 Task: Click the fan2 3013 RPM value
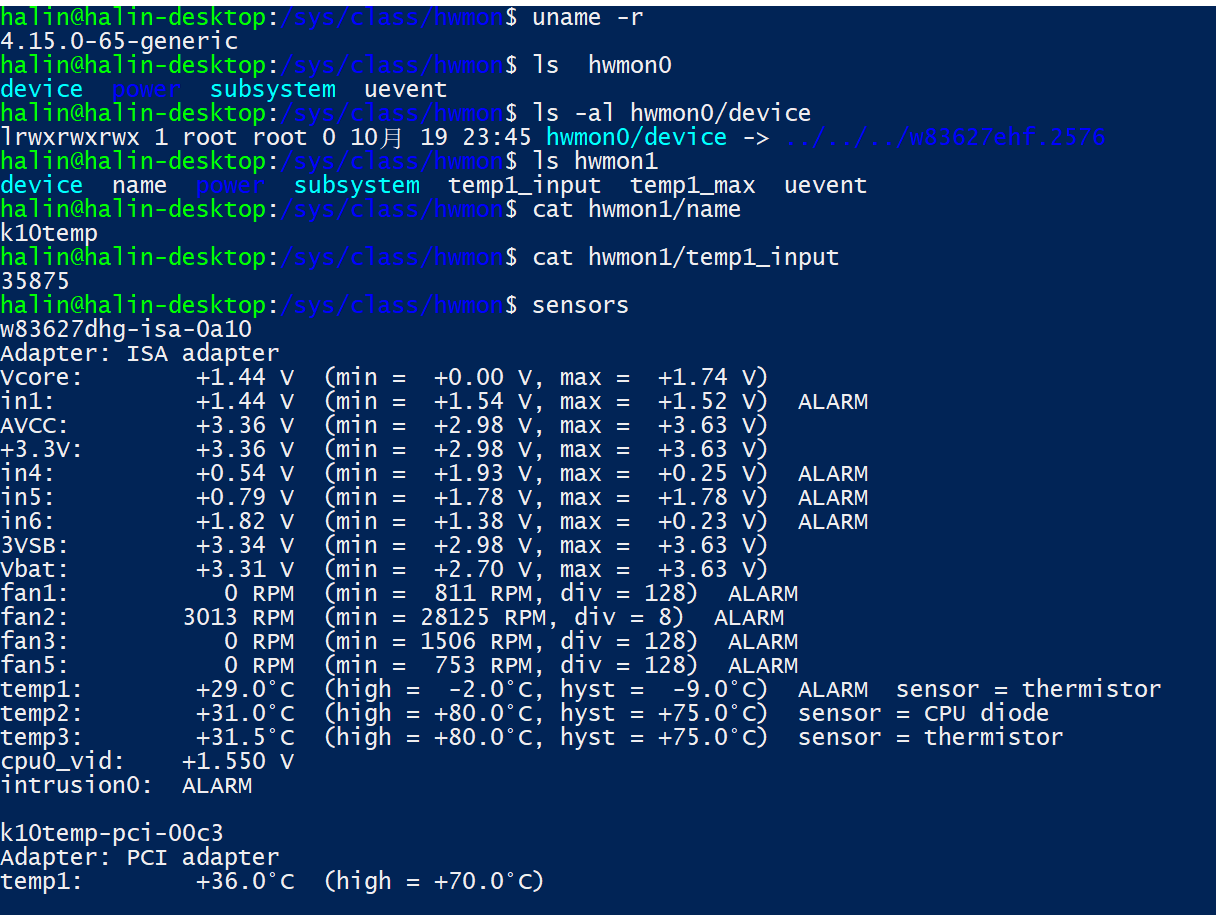coord(238,617)
